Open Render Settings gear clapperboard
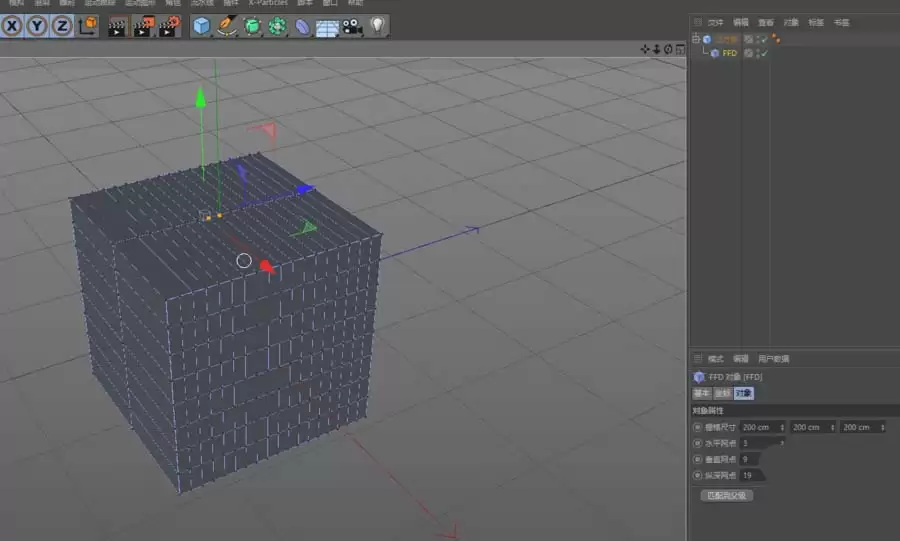This screenshot has width=900, height=541. (x=169, y=26)
